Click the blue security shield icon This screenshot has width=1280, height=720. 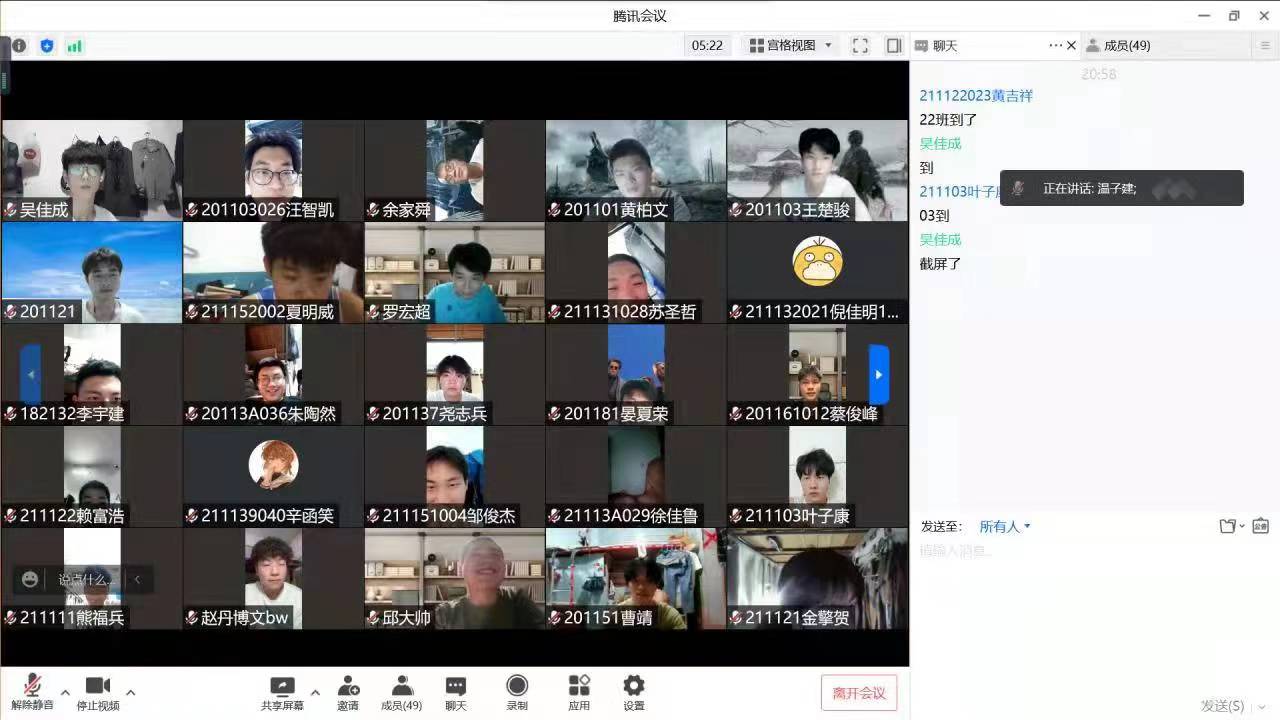point(47,46)
